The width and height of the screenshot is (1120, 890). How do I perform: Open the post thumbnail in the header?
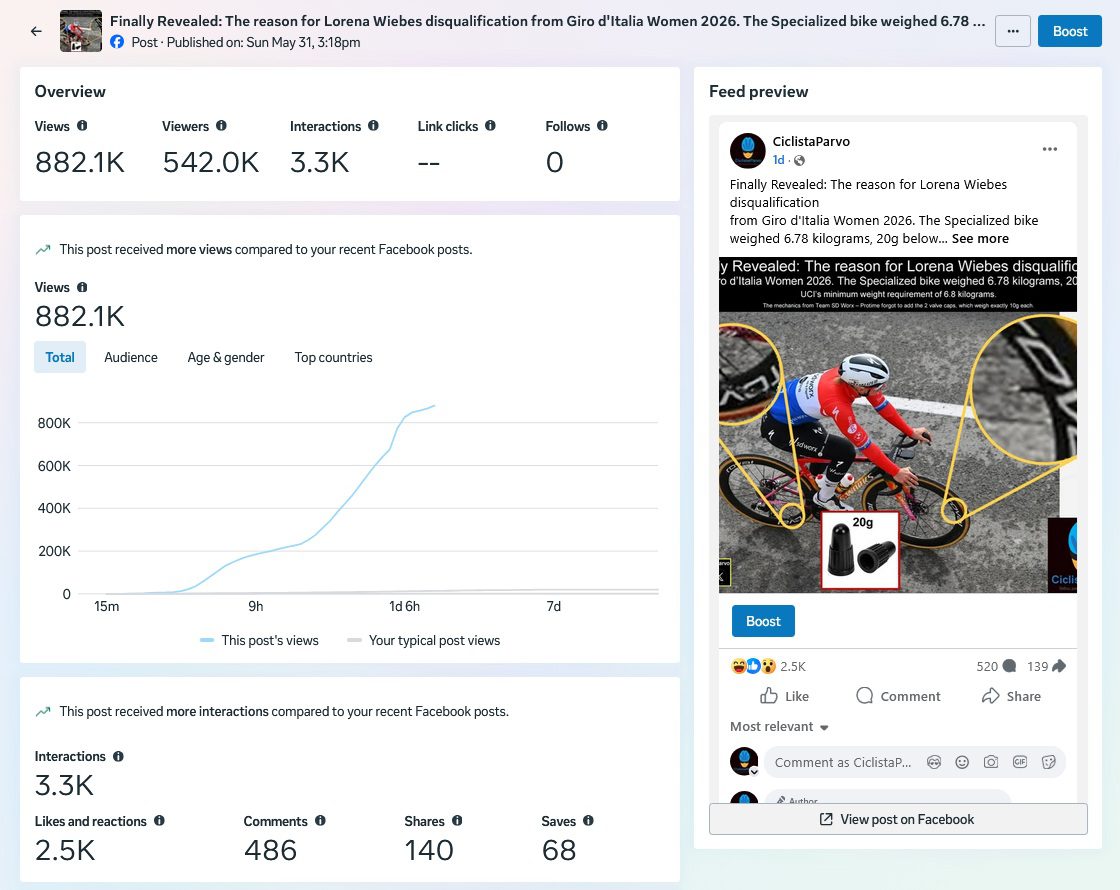point(81,31)
